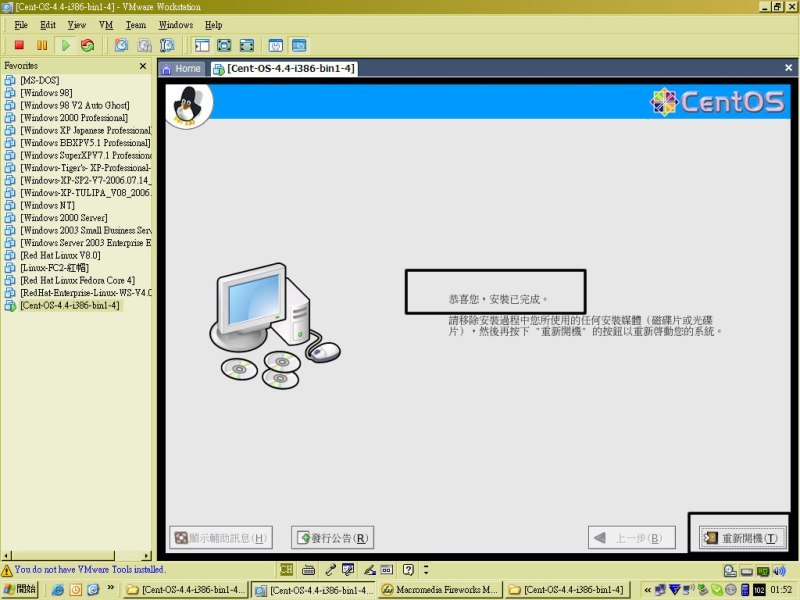Select [Windows NT] in Favorites

click(47, 205)
